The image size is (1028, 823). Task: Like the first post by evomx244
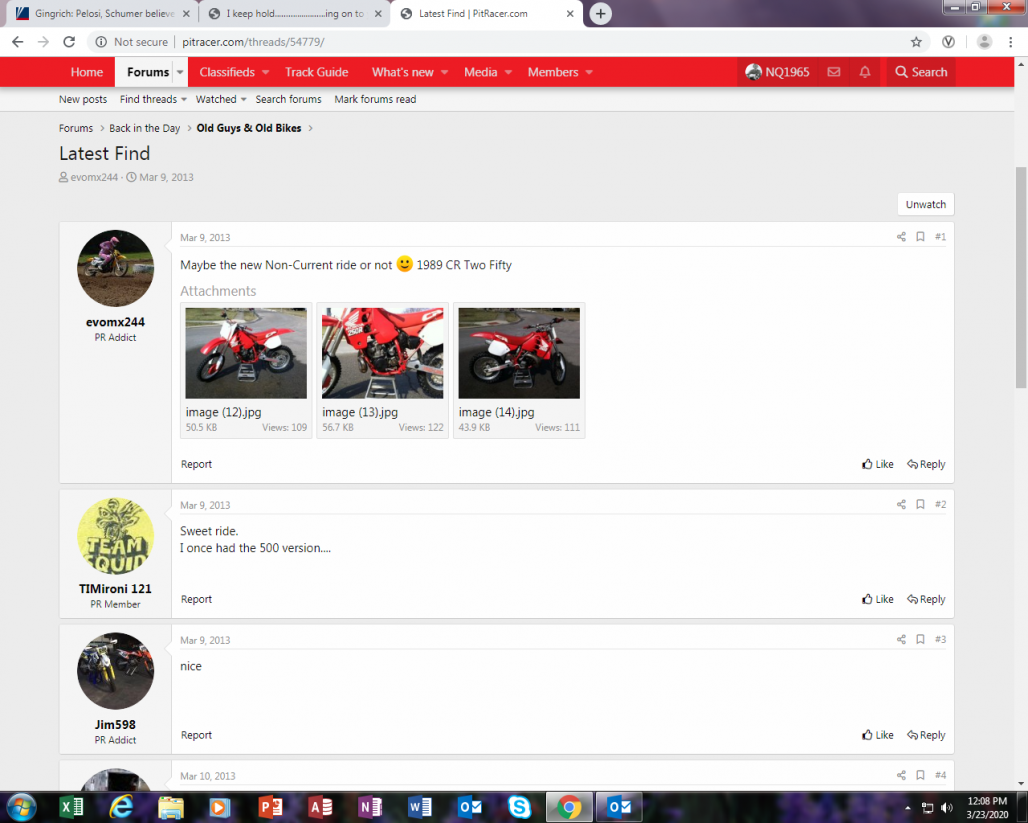point(877,464)
